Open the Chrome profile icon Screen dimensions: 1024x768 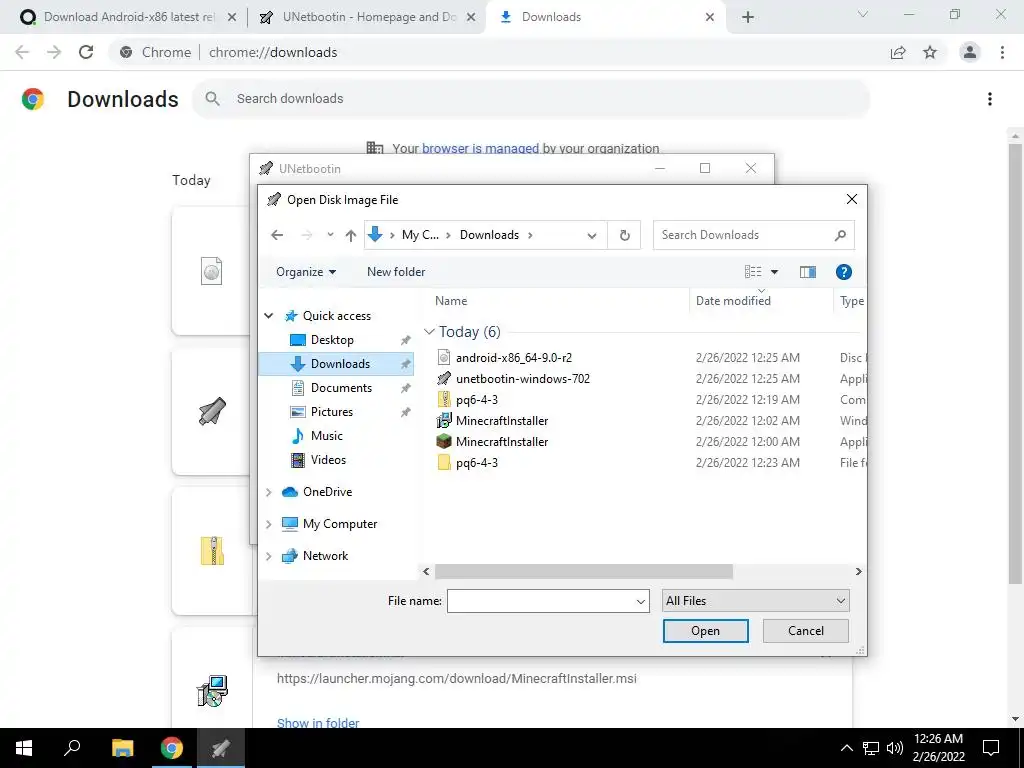click(x=970, y=52)
